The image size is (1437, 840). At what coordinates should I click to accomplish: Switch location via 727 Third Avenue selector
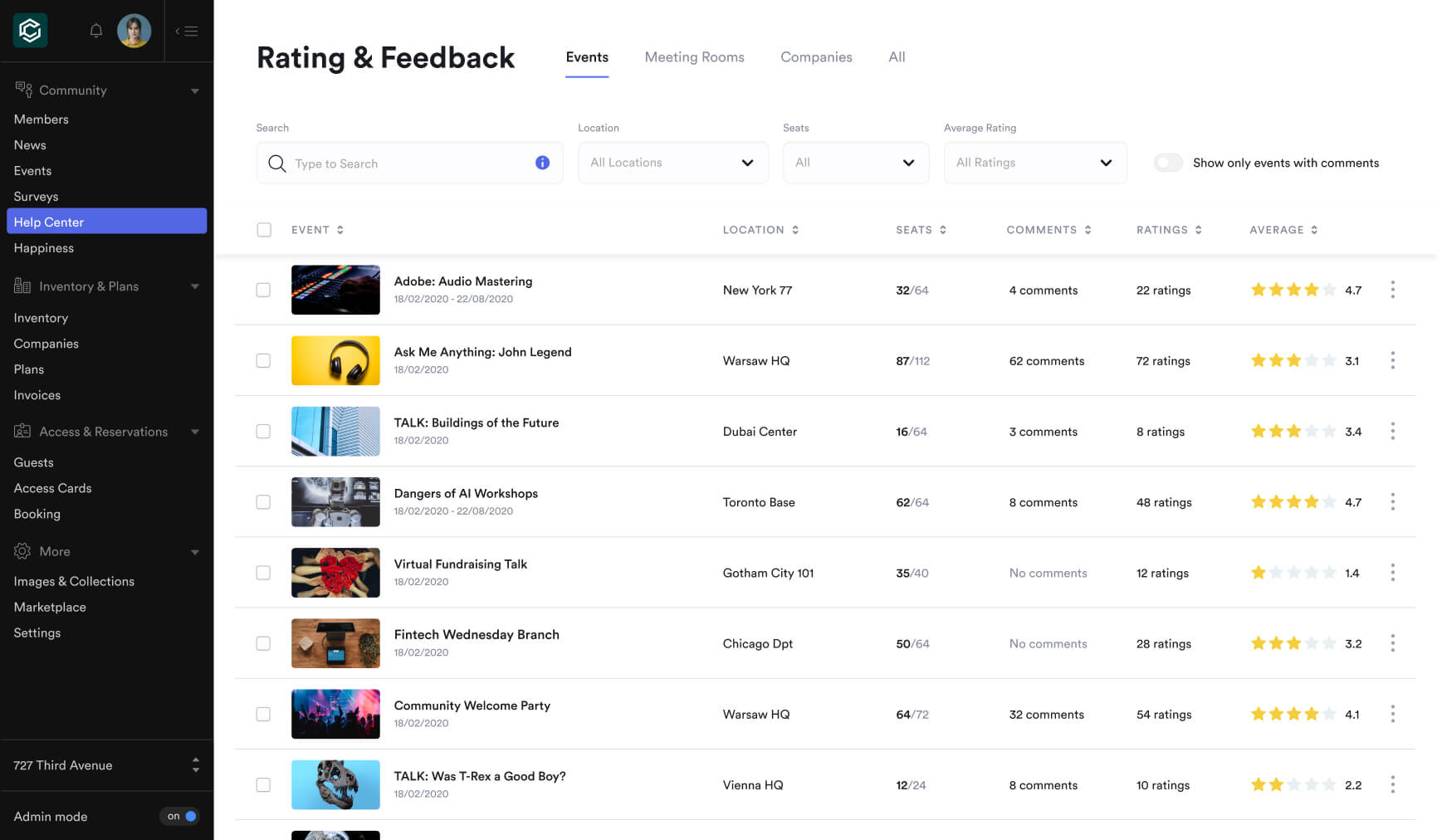(x=106, y=765)
